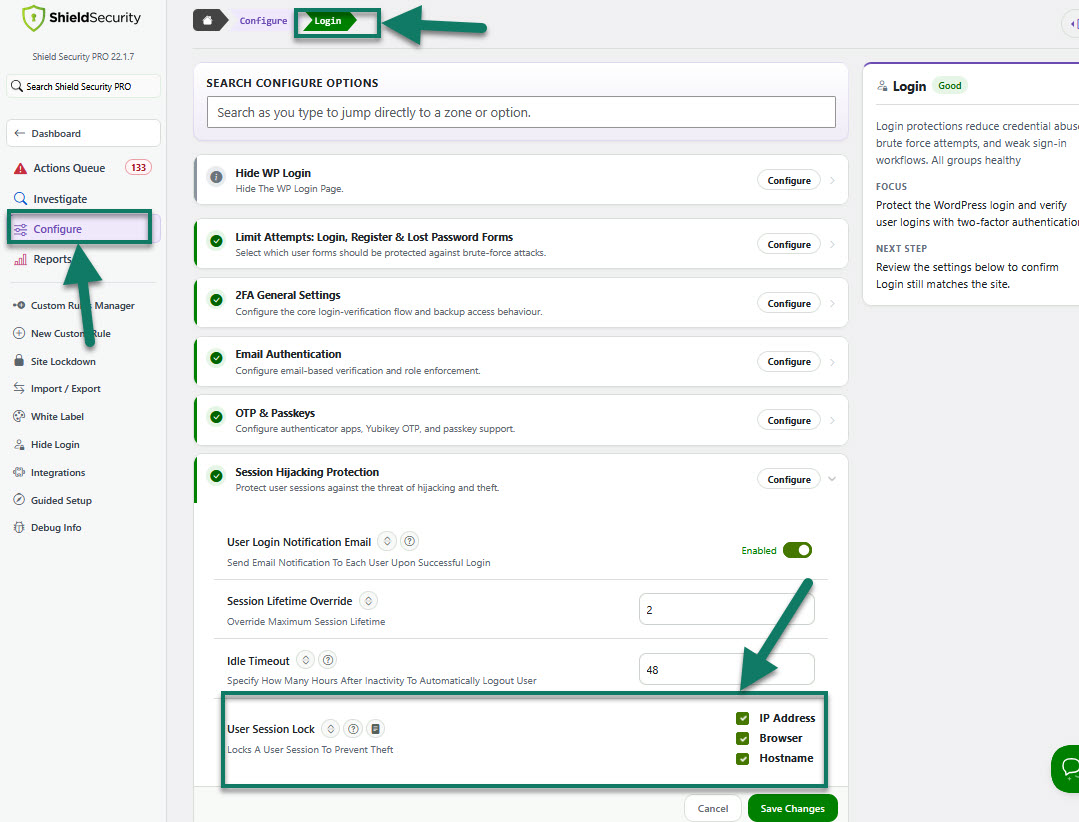The image size is (1079, 822).
Task: Click the Configure breadcrumb
Action: tap(263, 21)
